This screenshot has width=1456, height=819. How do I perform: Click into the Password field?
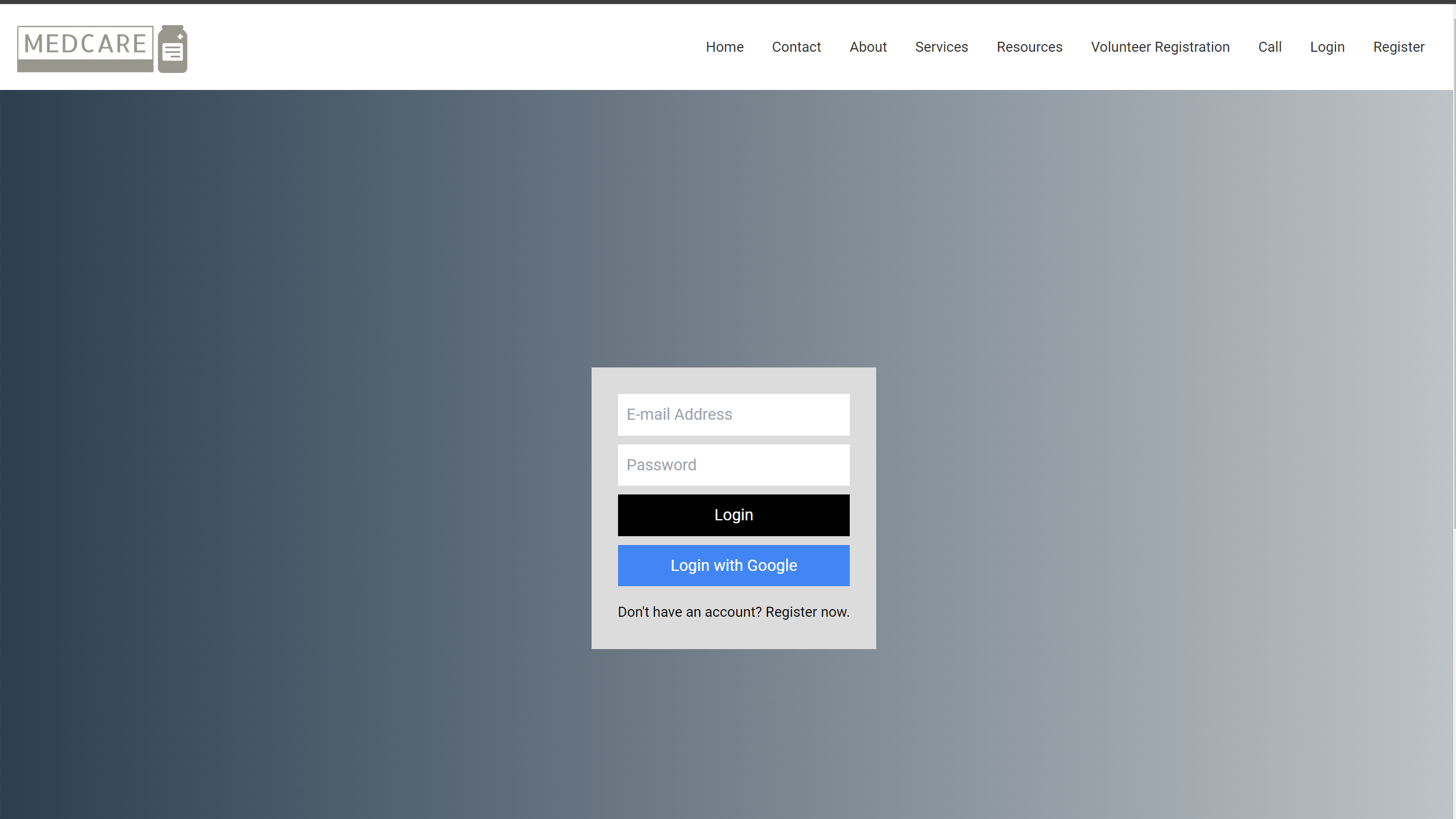tap(733, 465)
